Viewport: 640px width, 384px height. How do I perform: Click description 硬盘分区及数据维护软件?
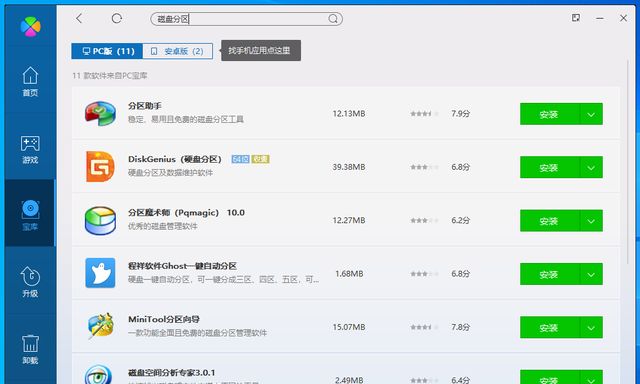click(x=170, y=173)
